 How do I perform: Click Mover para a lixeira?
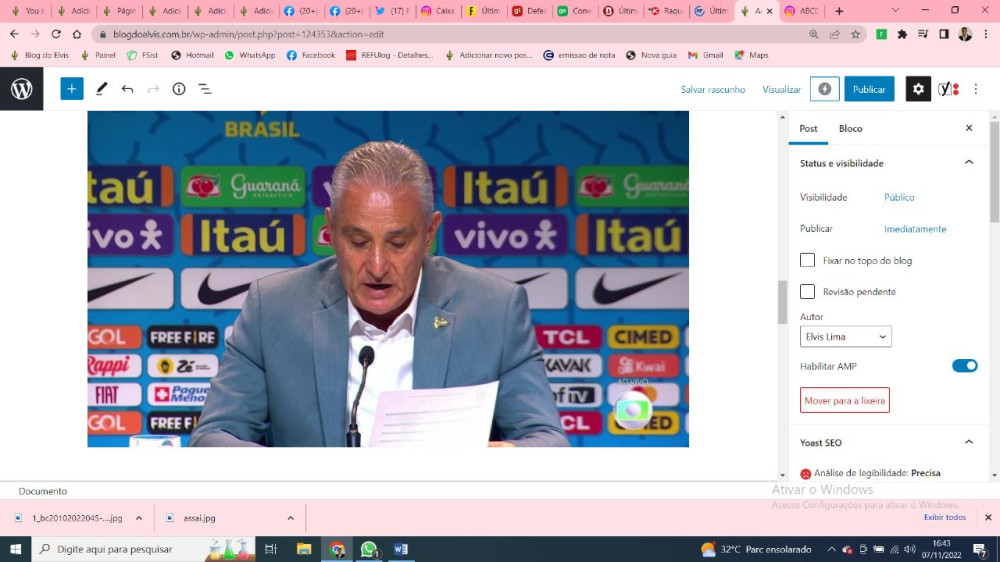(x=844, y=401)
